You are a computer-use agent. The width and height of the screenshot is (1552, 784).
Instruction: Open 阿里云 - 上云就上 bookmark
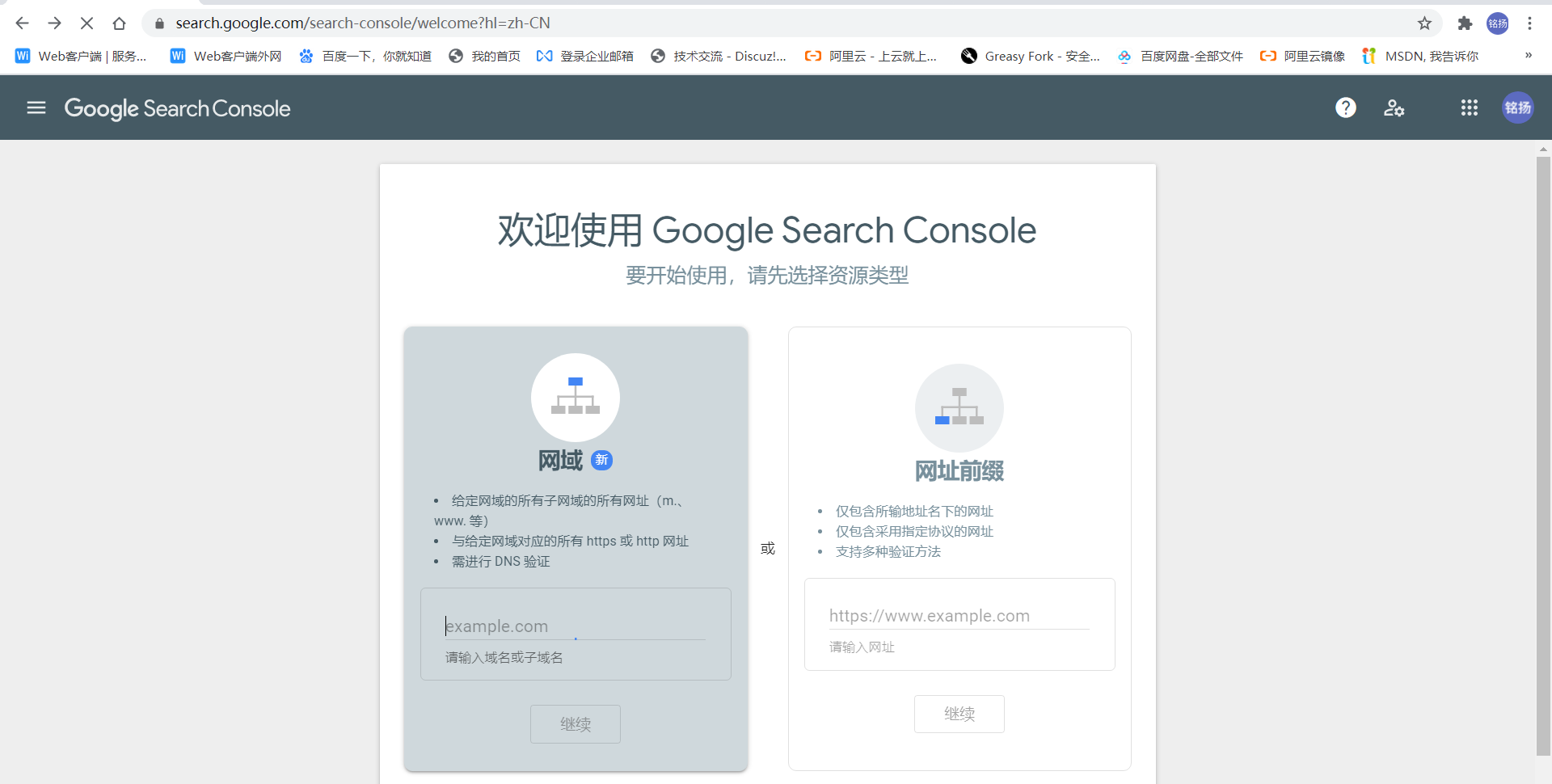[871, 56]
